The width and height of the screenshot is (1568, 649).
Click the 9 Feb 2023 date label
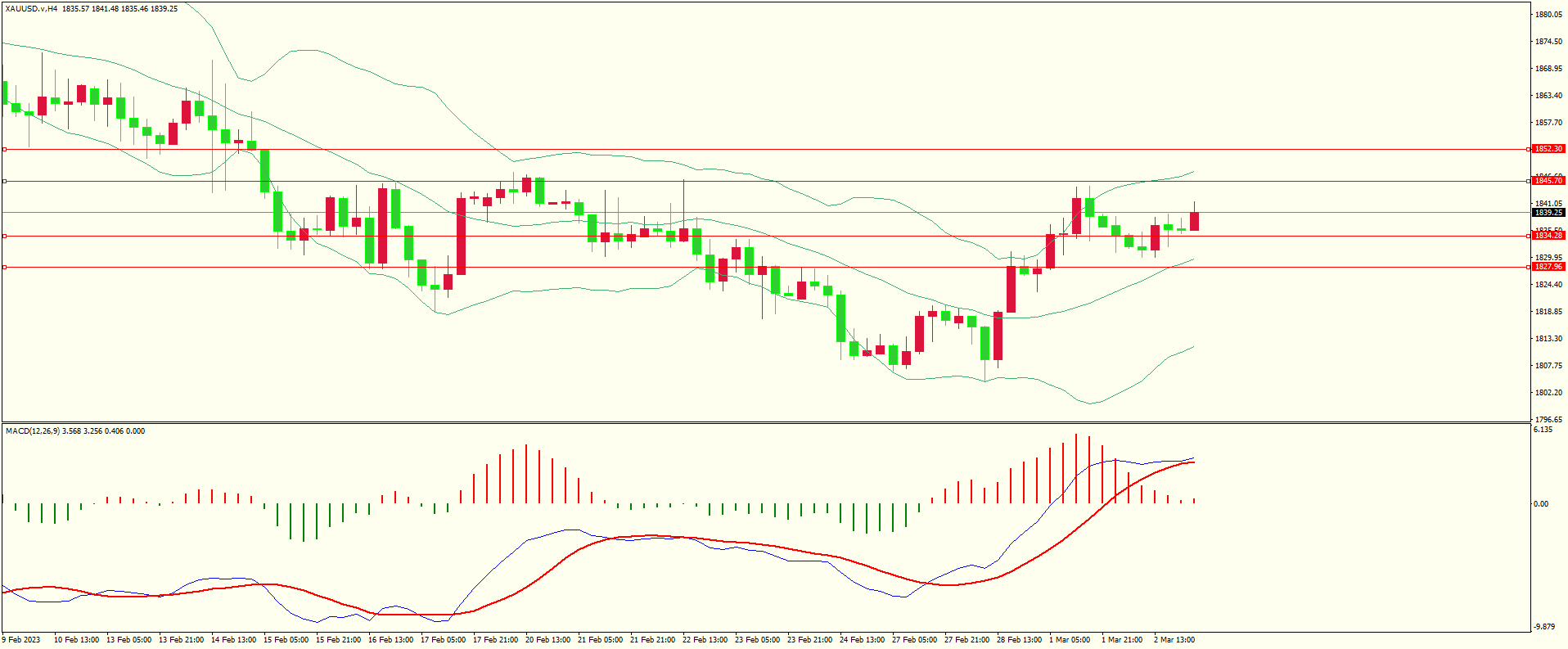(21, 640)
